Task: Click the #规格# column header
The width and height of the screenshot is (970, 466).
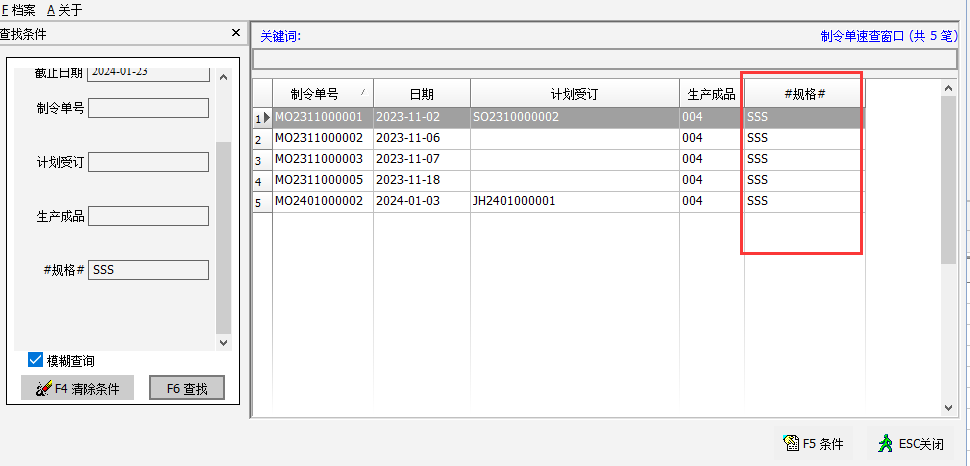Action: click(804, 94)
